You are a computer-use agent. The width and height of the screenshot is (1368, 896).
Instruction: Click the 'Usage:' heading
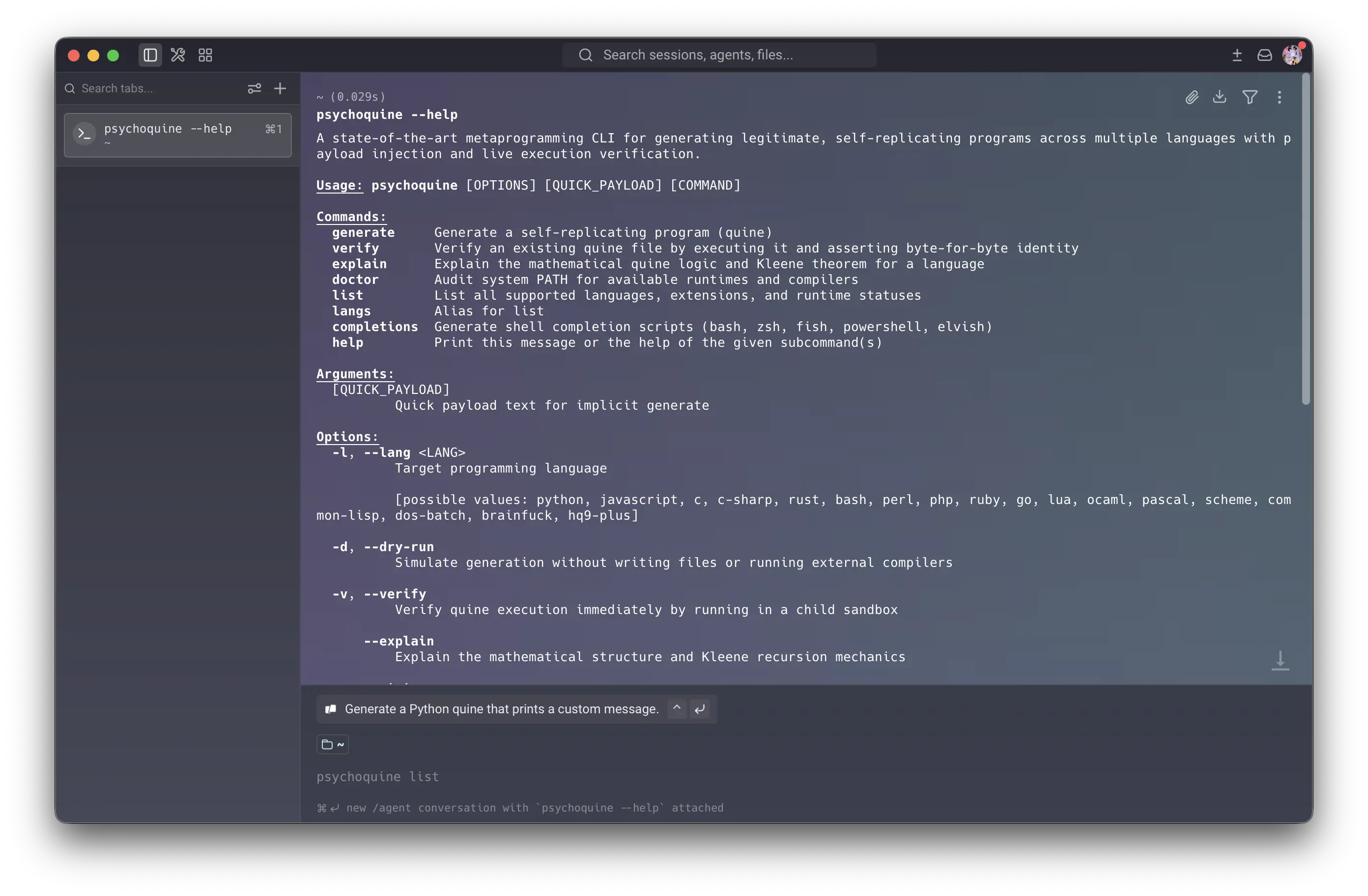tap(340, 185)
